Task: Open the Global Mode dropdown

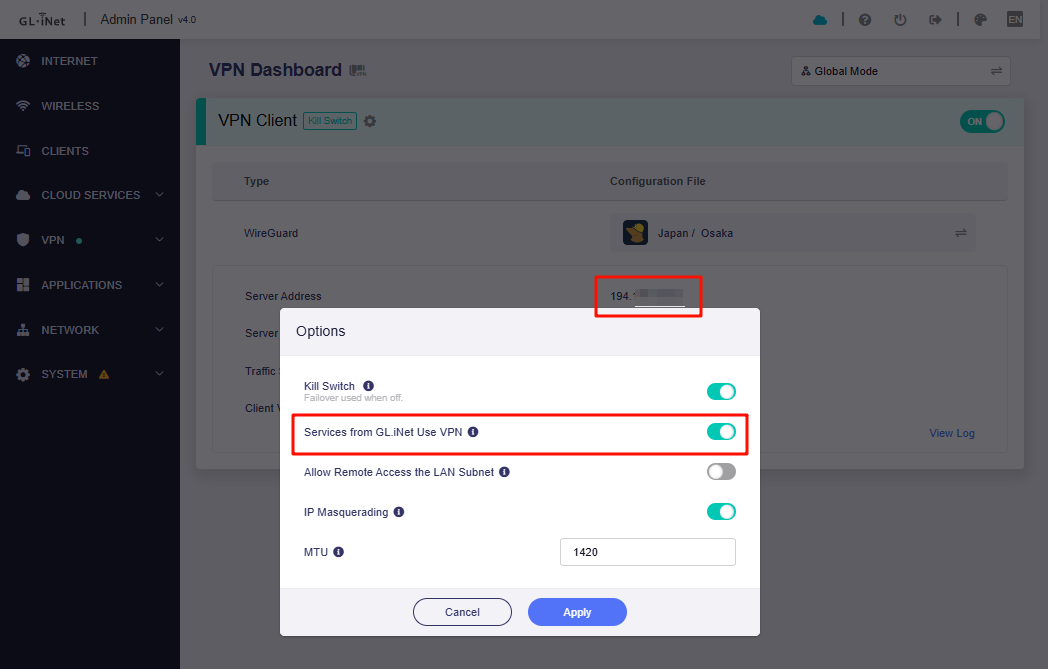Action: tap(900, 71)
